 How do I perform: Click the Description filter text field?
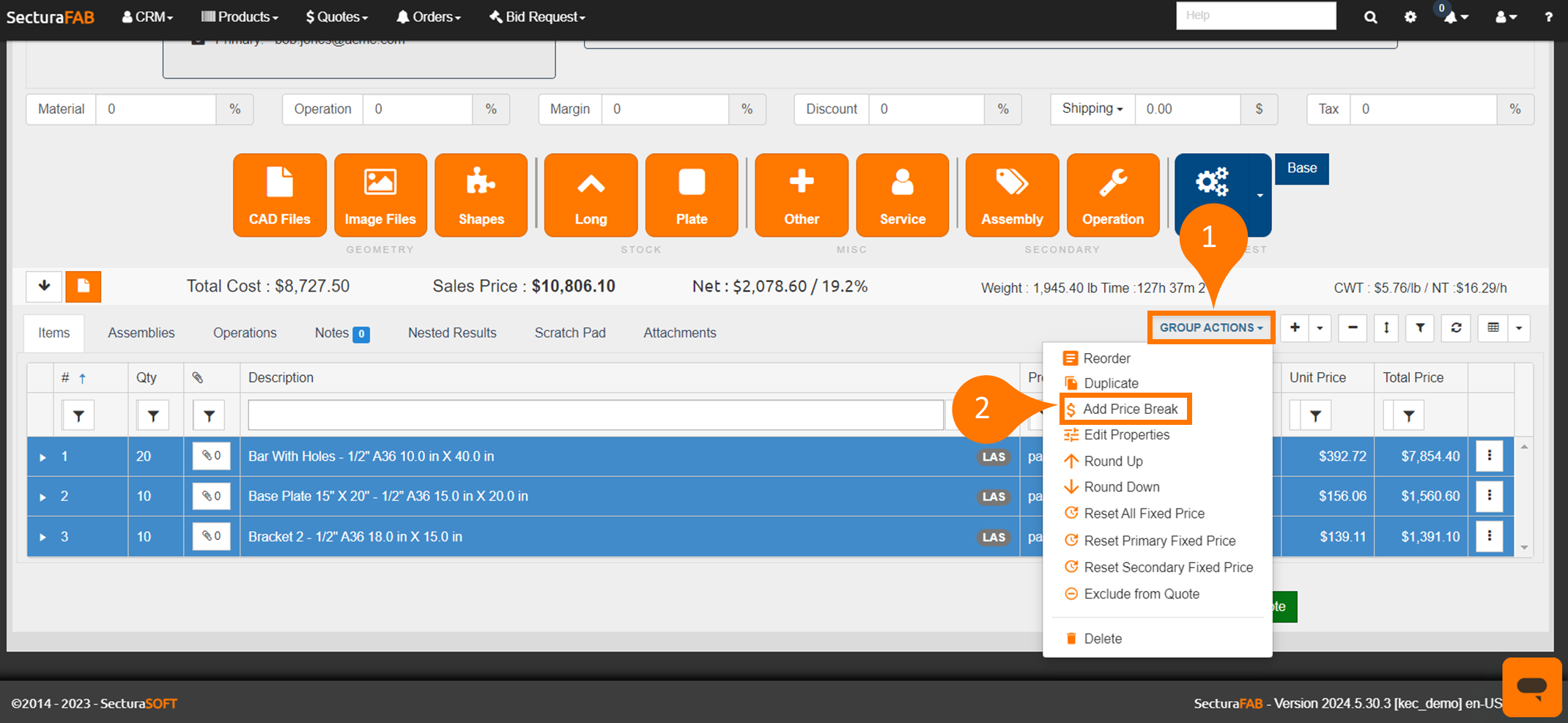[595, 415]
